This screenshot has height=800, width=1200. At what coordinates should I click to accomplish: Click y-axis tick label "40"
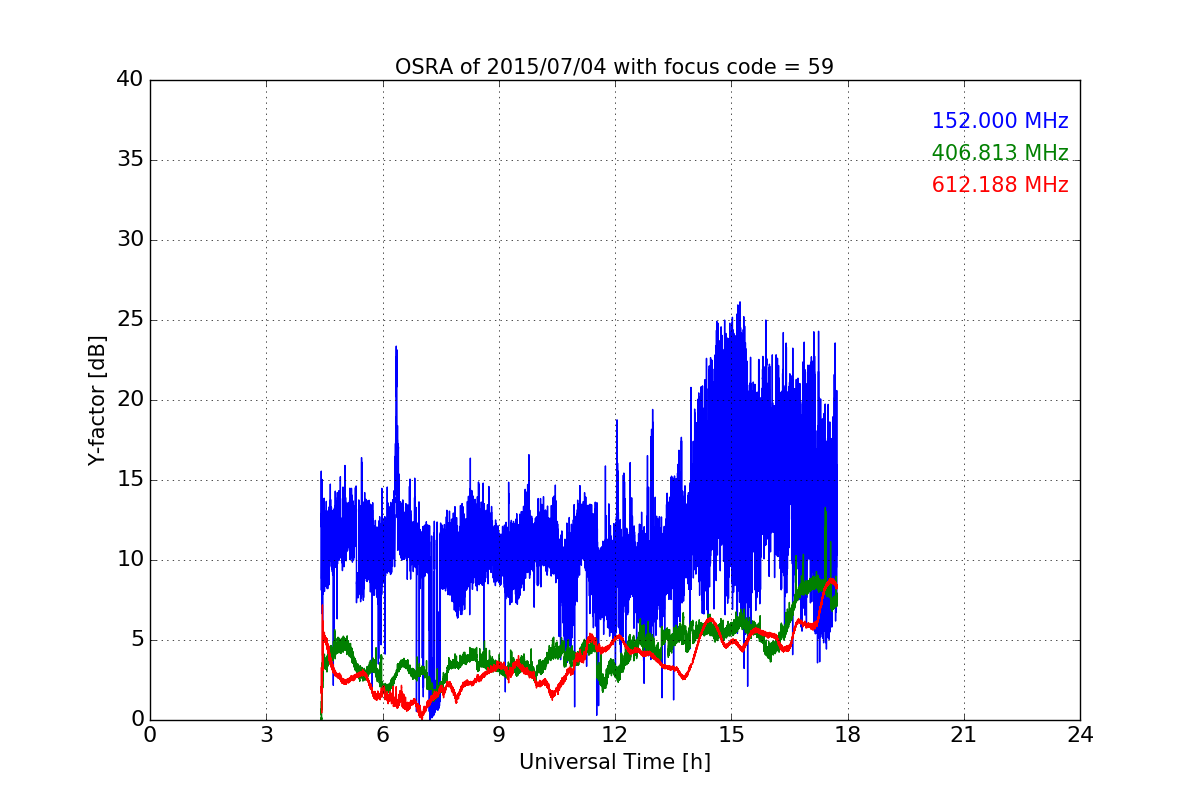point(130,80)
